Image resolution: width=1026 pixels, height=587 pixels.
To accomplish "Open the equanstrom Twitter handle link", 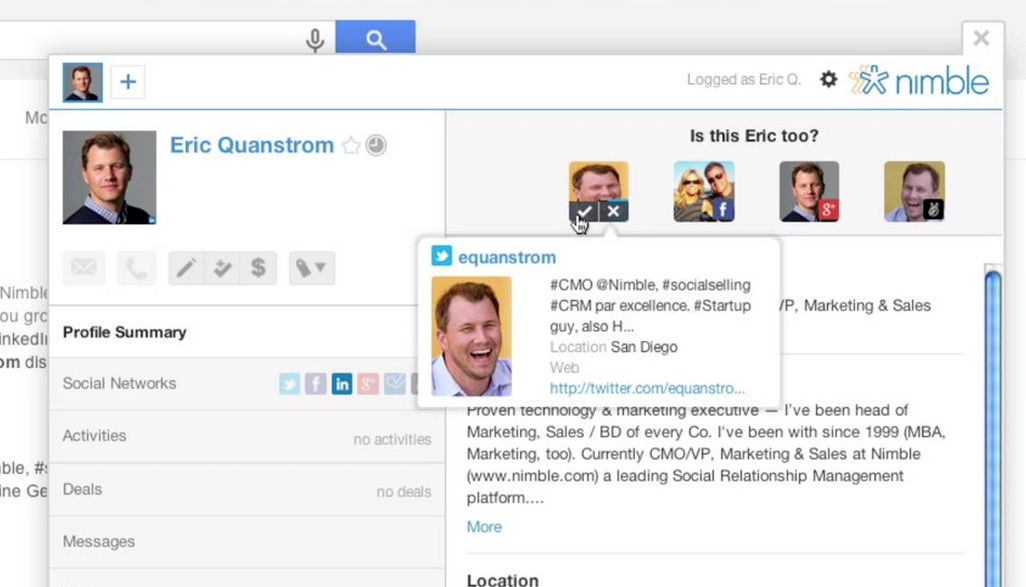I will coord(507,257).
